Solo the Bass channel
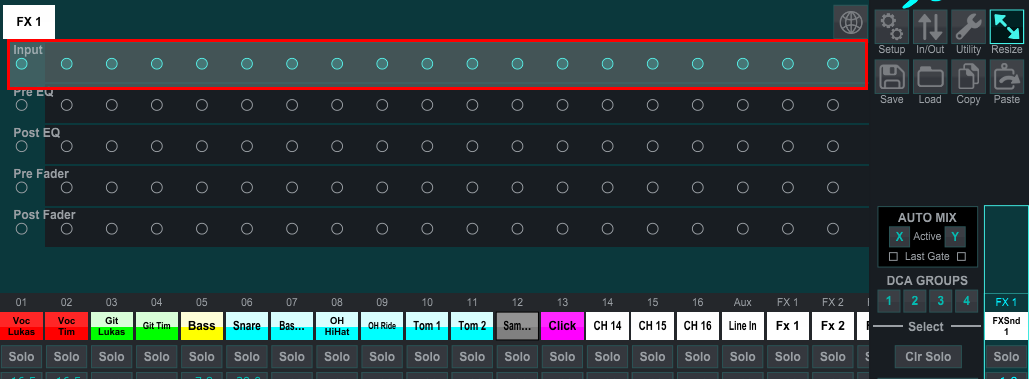The image size is (1030, 379). [x=202, y=357]
